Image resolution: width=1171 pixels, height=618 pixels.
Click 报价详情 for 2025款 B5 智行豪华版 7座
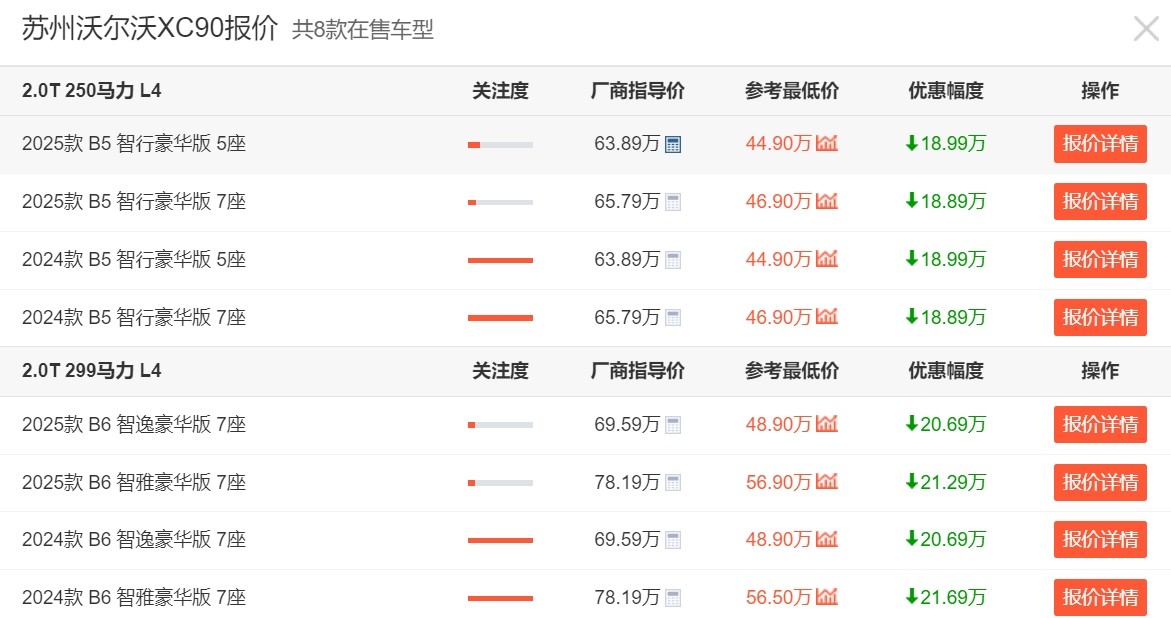[x=1100, y=202]
